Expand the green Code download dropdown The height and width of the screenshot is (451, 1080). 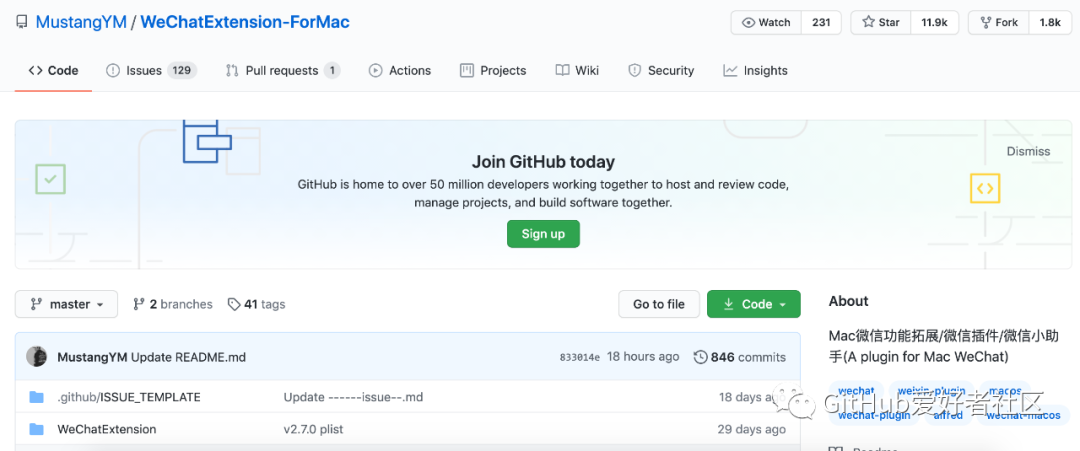[754, 304]
